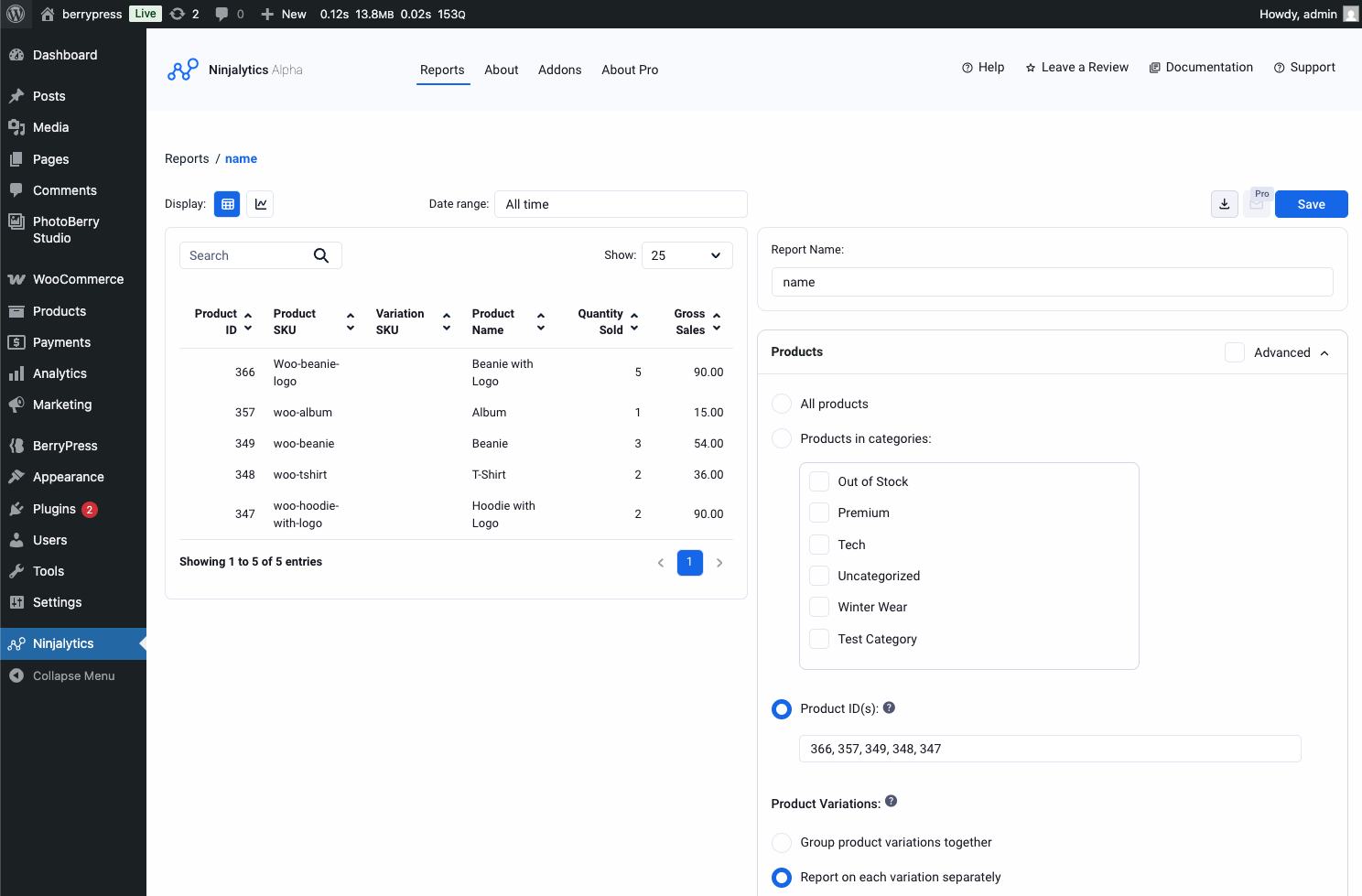This screenshot has width=1362, height=896.
Task: Open the report download/export icon
Action: (1224, 203)
